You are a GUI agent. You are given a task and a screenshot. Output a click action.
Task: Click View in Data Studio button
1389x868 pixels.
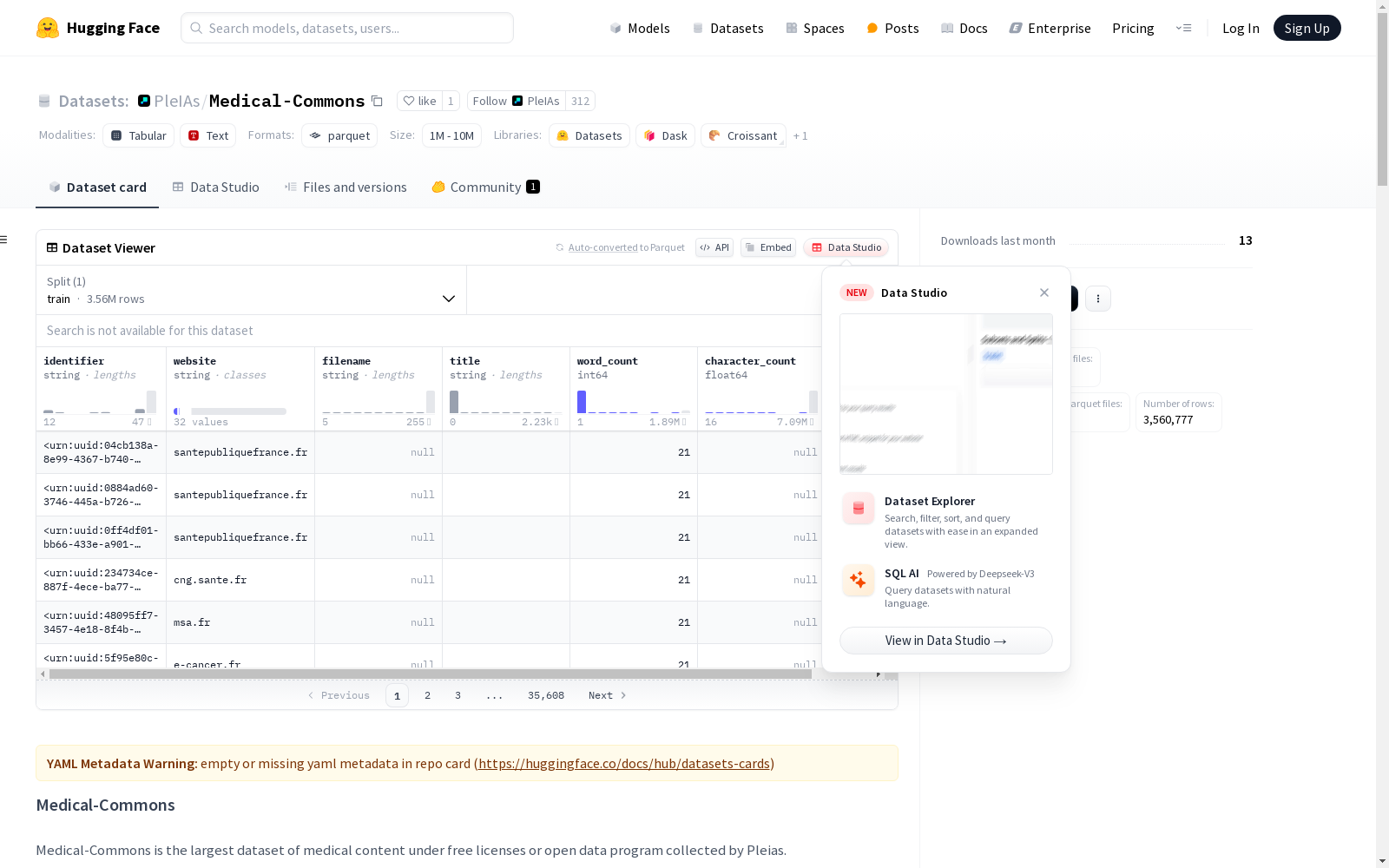point(946,641)
